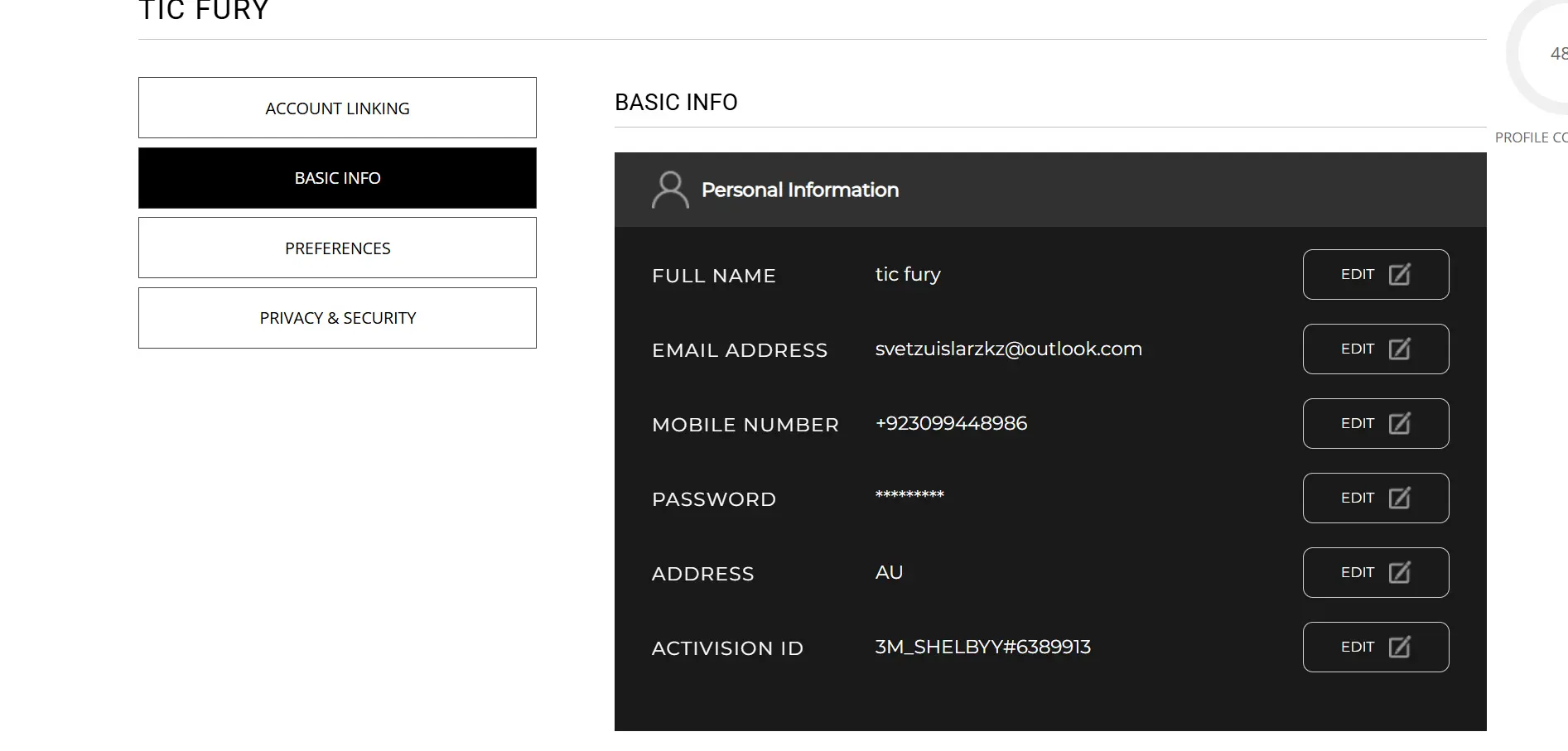Click the address value AU

[889, 573]
